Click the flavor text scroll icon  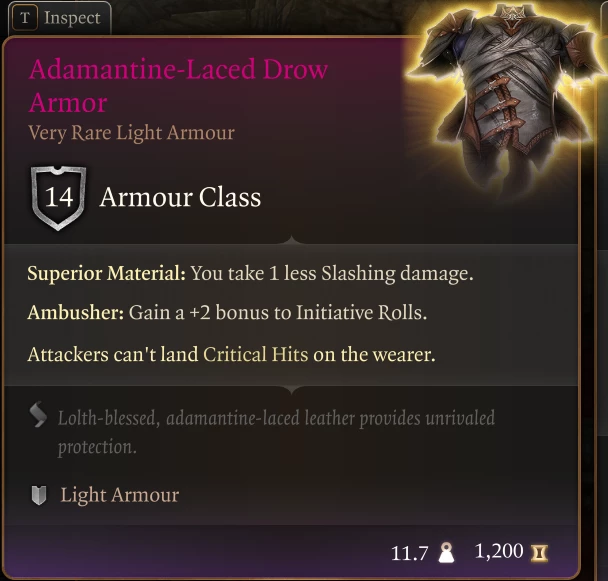(x=38, y=415)
